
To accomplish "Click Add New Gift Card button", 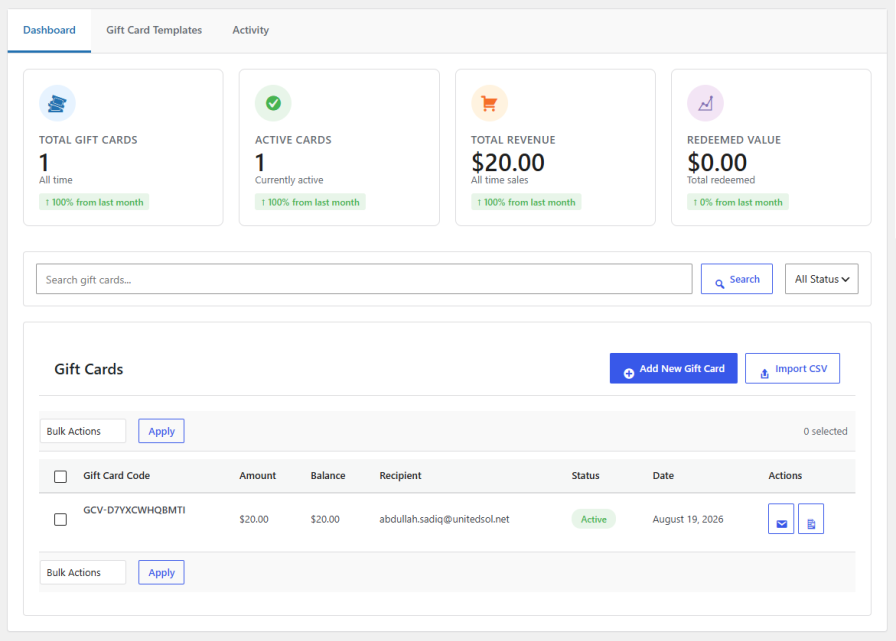I will (x=673, y=368).
